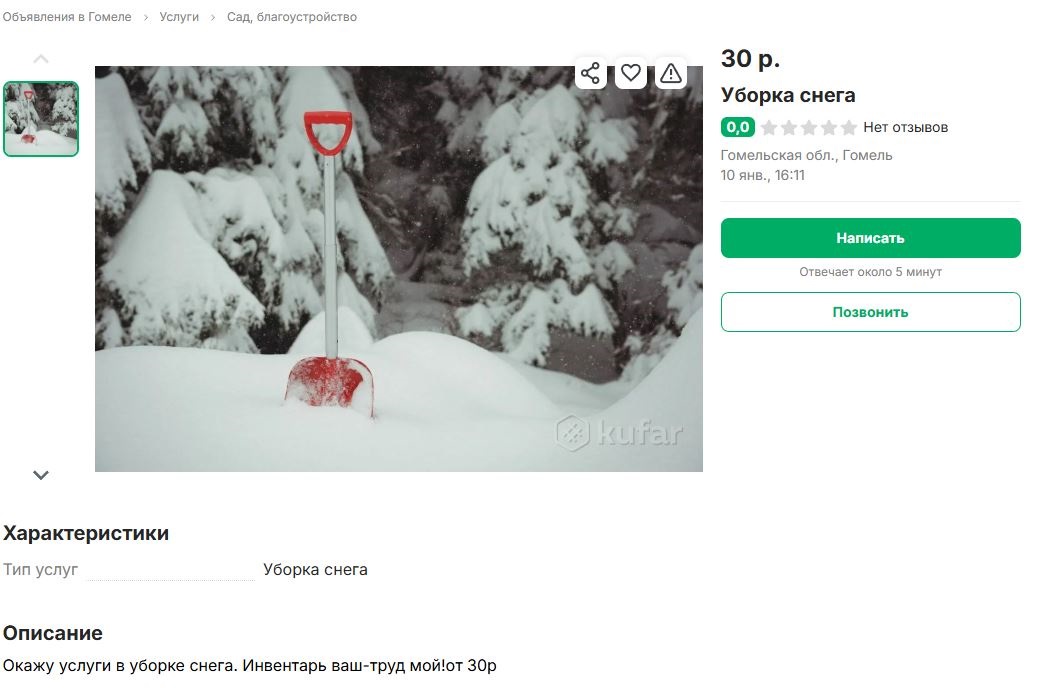
Task: Click the "Гомельская обл., Гомель" location text
Action: 806,155
